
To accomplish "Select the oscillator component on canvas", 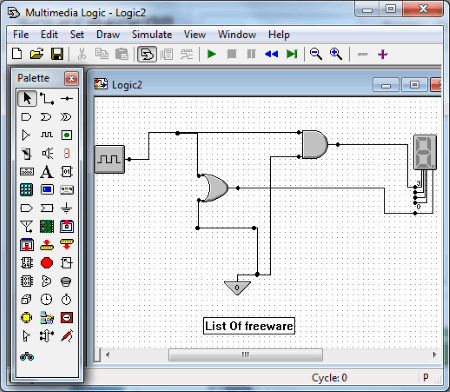I will pos(110,159).
